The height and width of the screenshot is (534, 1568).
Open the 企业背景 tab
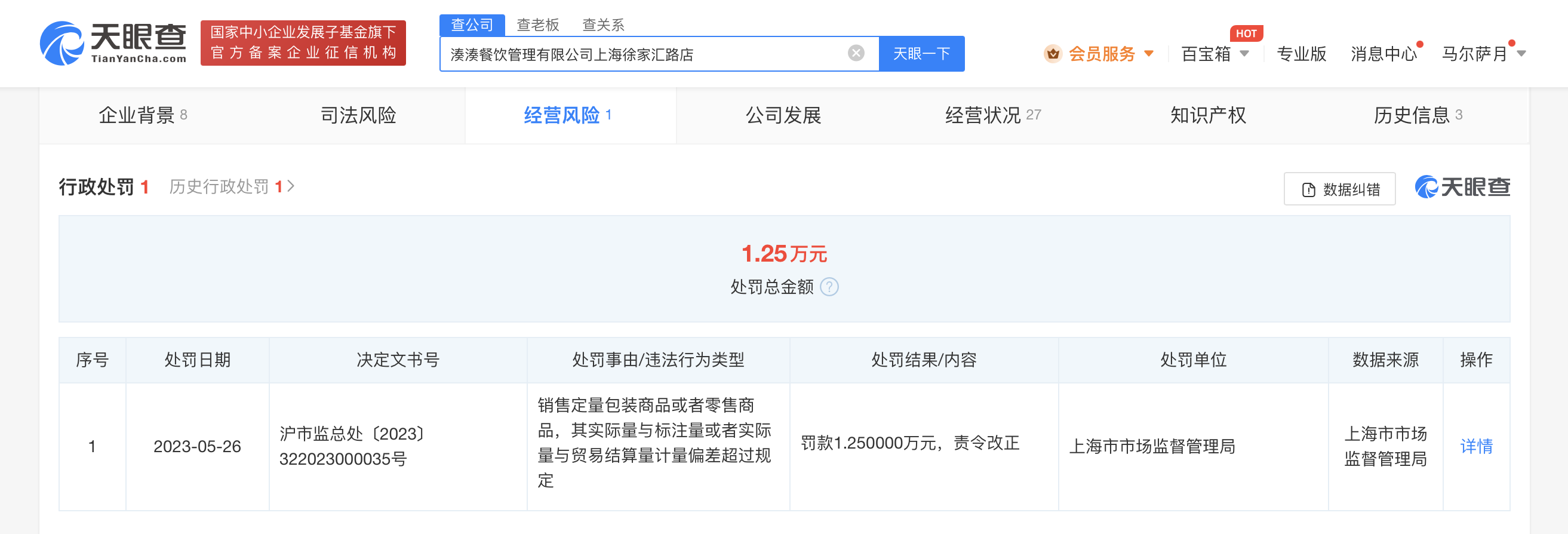[143, 115]
